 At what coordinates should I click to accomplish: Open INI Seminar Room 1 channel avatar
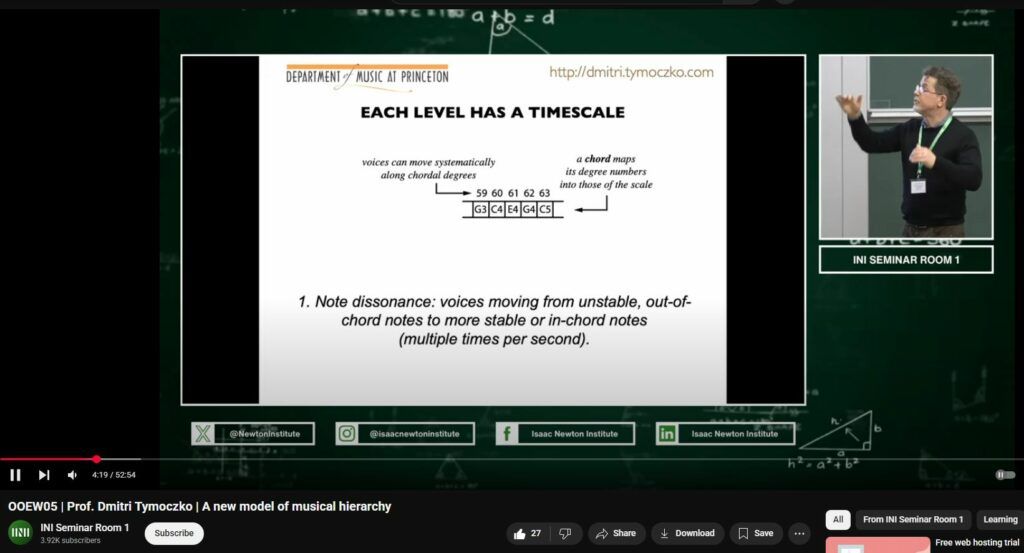(20, 533)
